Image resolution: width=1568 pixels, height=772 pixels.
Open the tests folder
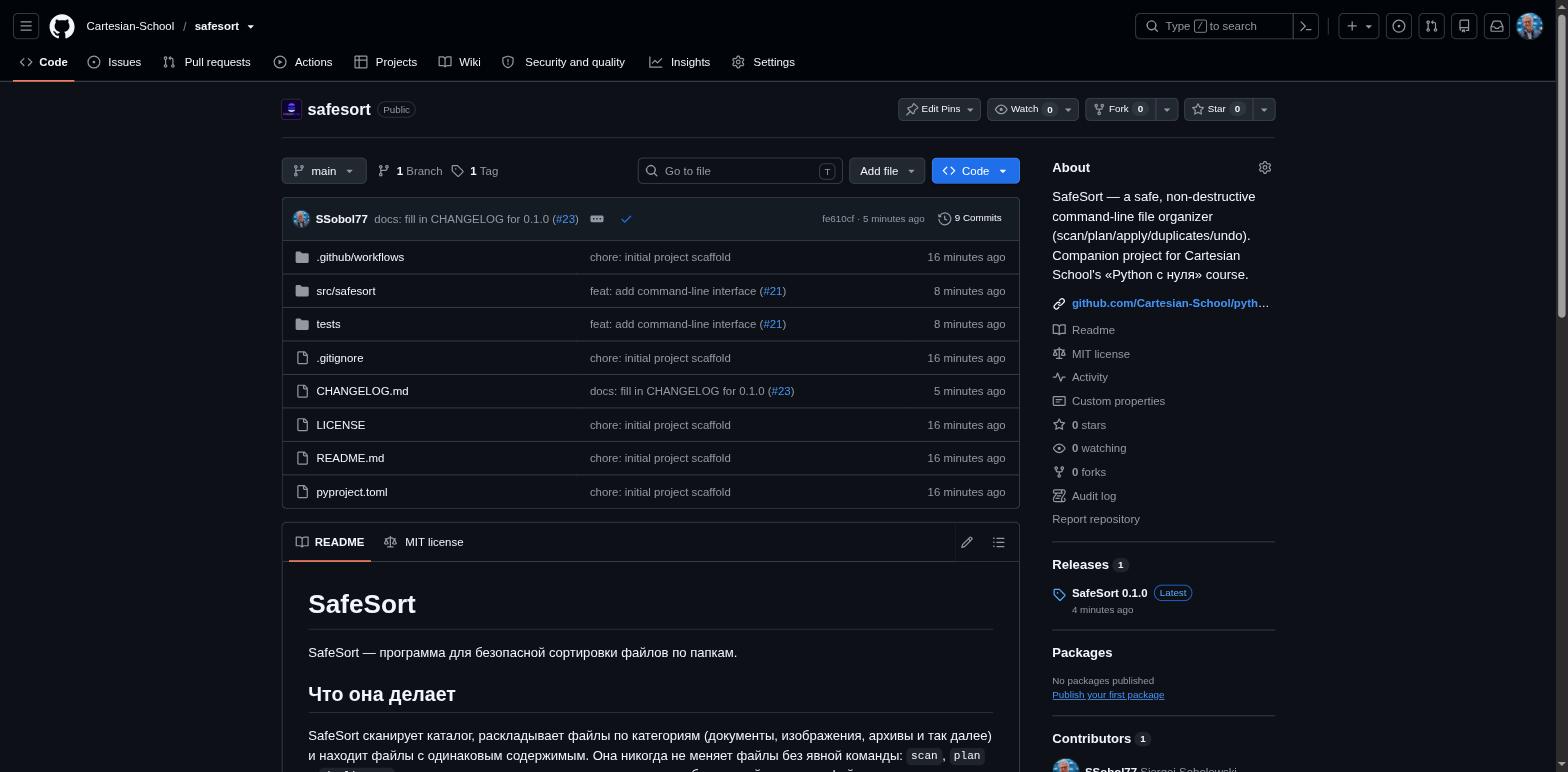(328, 324)
